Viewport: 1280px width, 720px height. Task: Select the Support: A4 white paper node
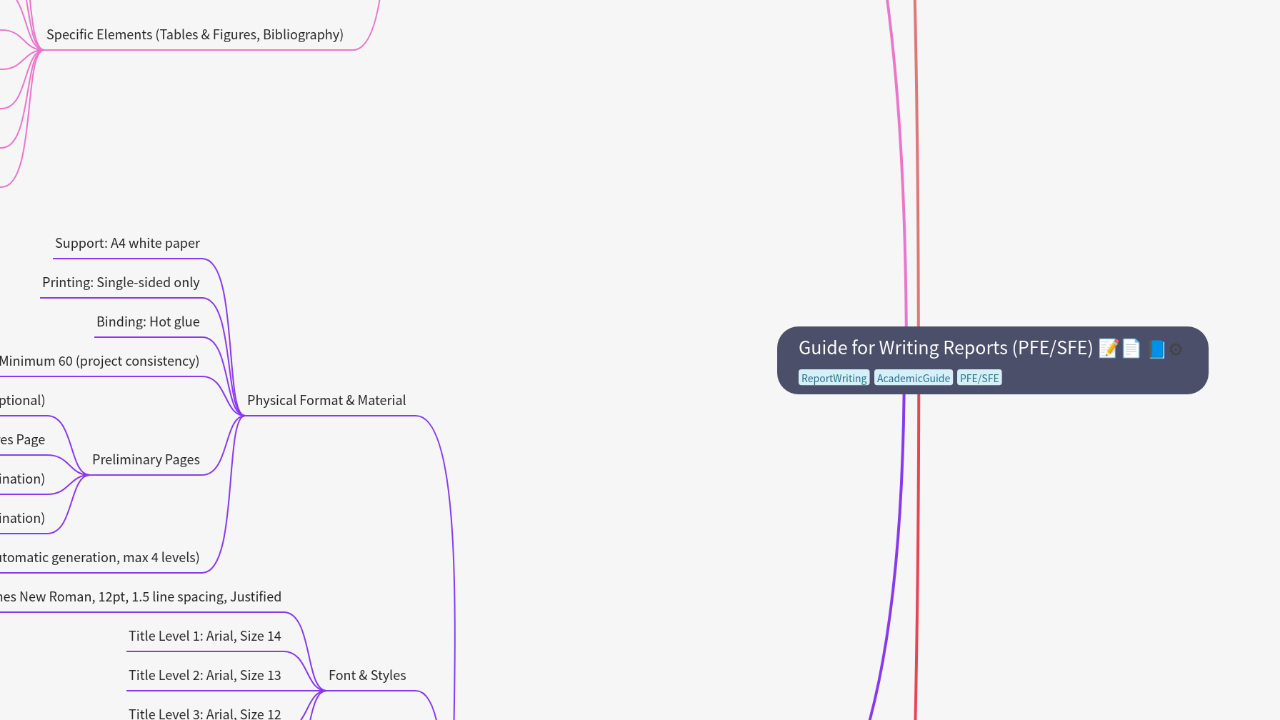coord(127,243)
